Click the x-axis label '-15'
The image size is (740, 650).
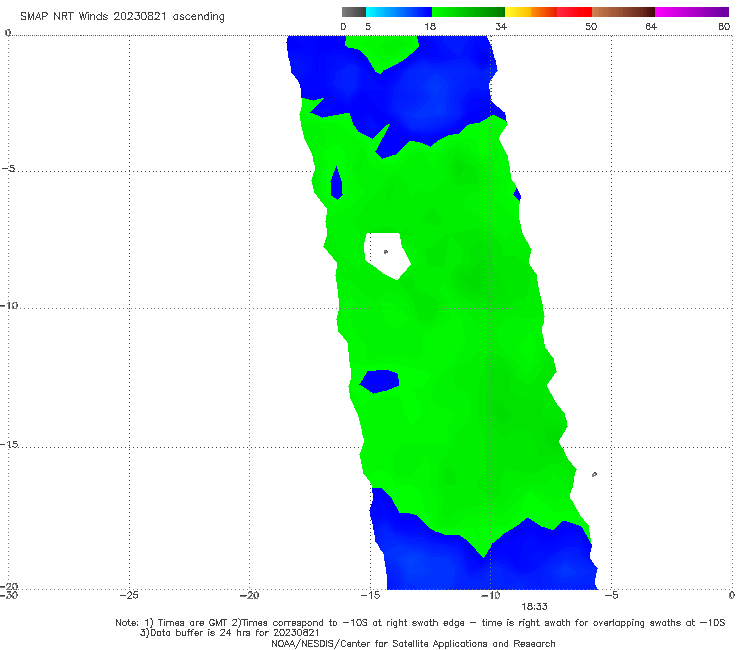click(370, 596)
